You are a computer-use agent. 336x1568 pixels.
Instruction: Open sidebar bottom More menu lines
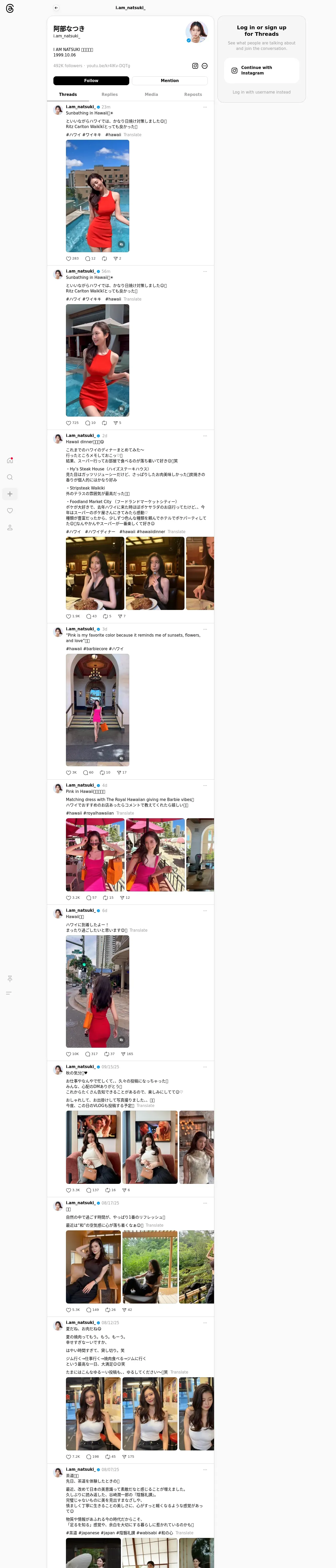click(9, 993)
